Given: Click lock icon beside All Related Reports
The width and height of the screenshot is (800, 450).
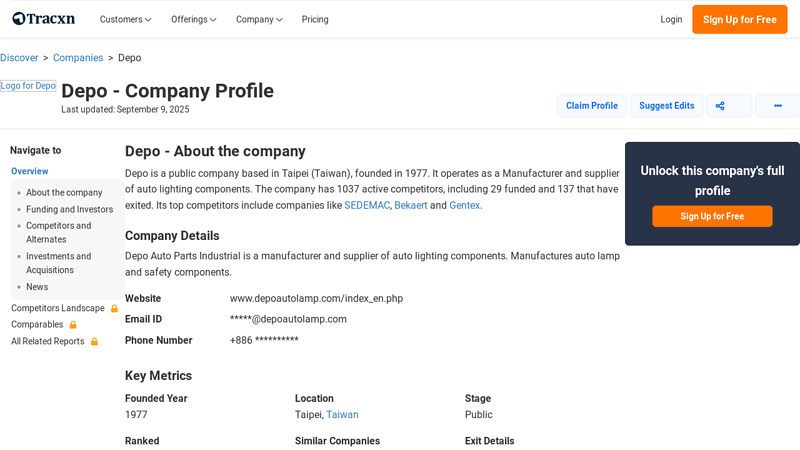Looking at the screenshot, I should (x=95, y=342).
